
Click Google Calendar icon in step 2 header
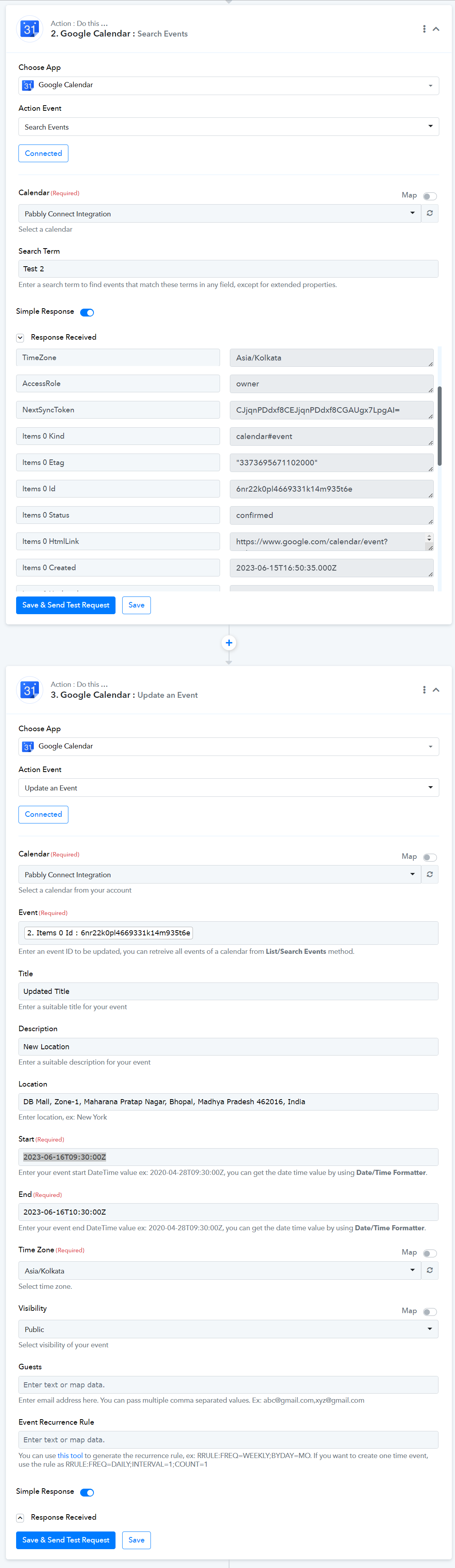pos(29,29)
